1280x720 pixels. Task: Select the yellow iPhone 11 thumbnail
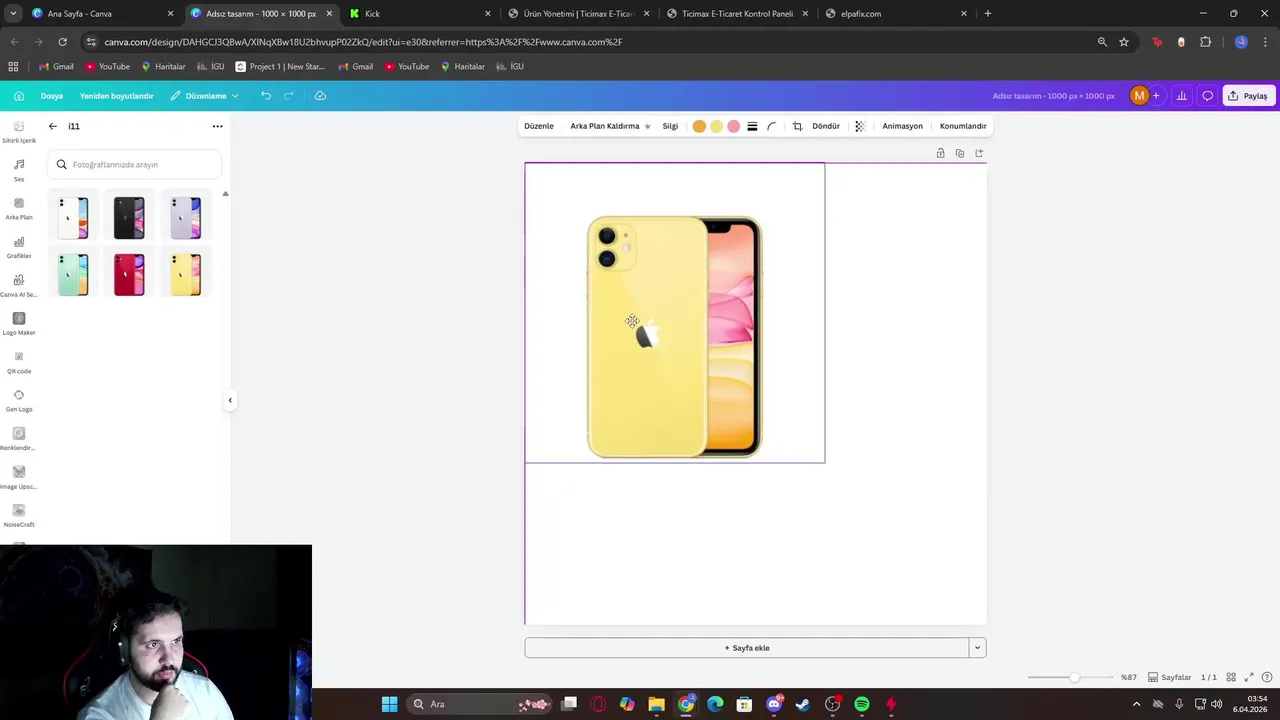(185, 274)
